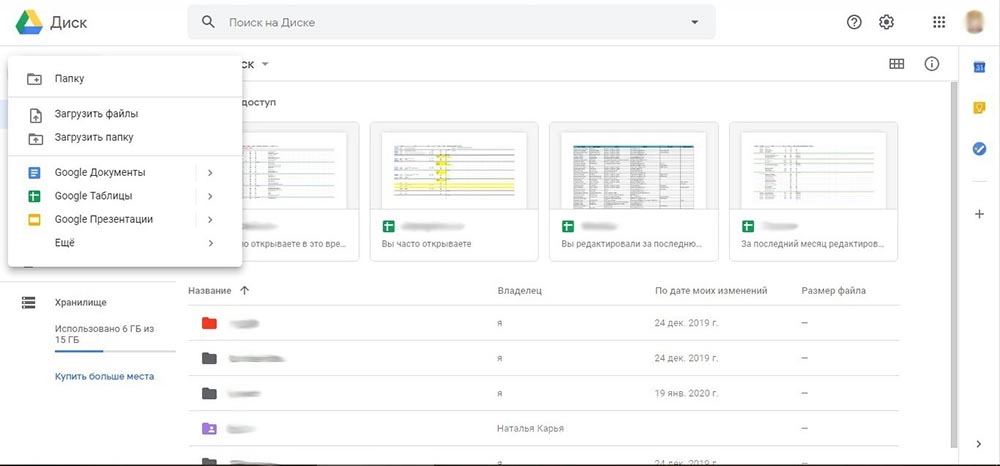Open Google Calendar side panel icon
The image size is (1000, 466).
click(x=980, y=66)
